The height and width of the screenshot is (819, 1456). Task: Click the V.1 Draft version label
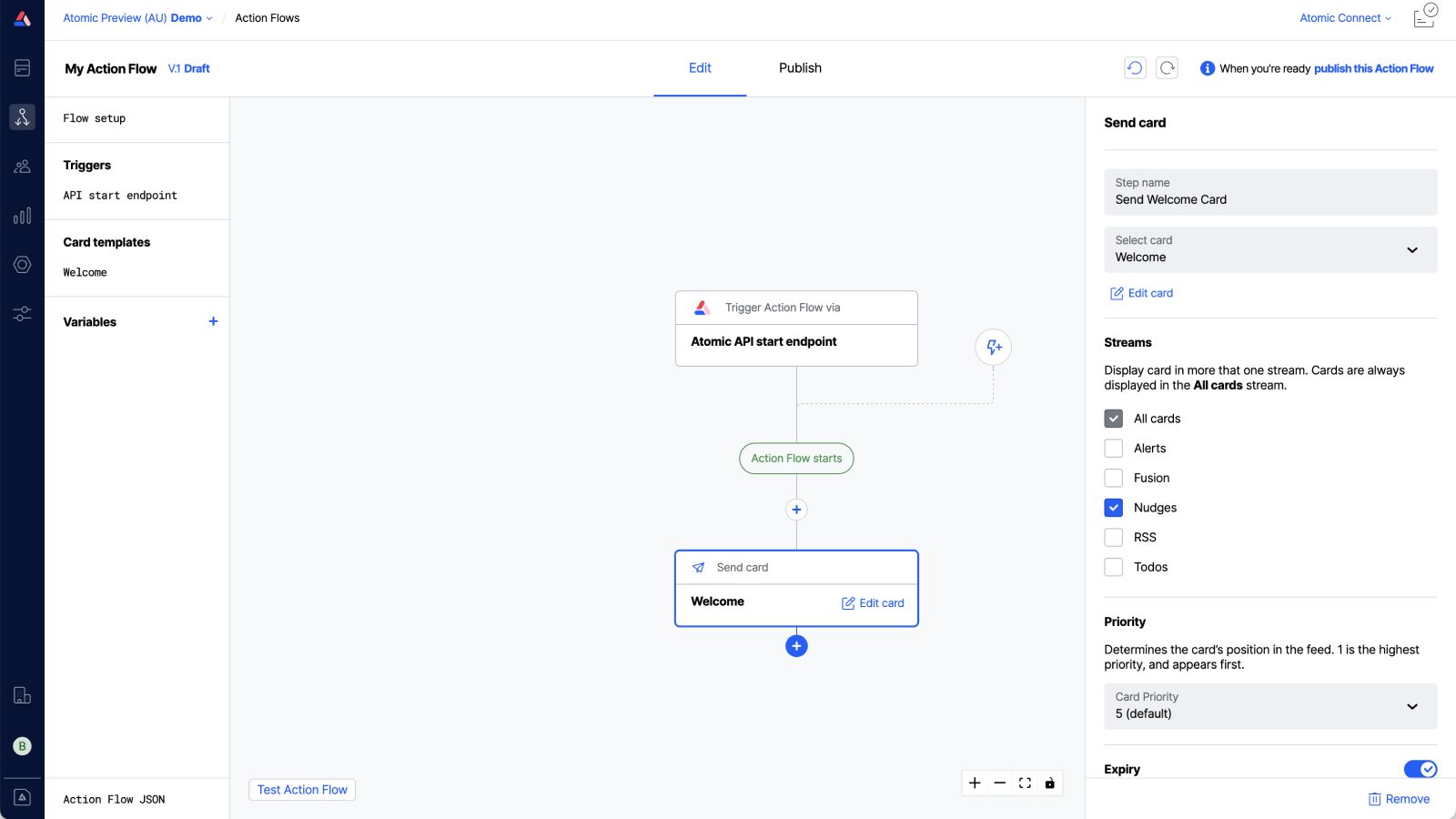[x=189, y=68]
